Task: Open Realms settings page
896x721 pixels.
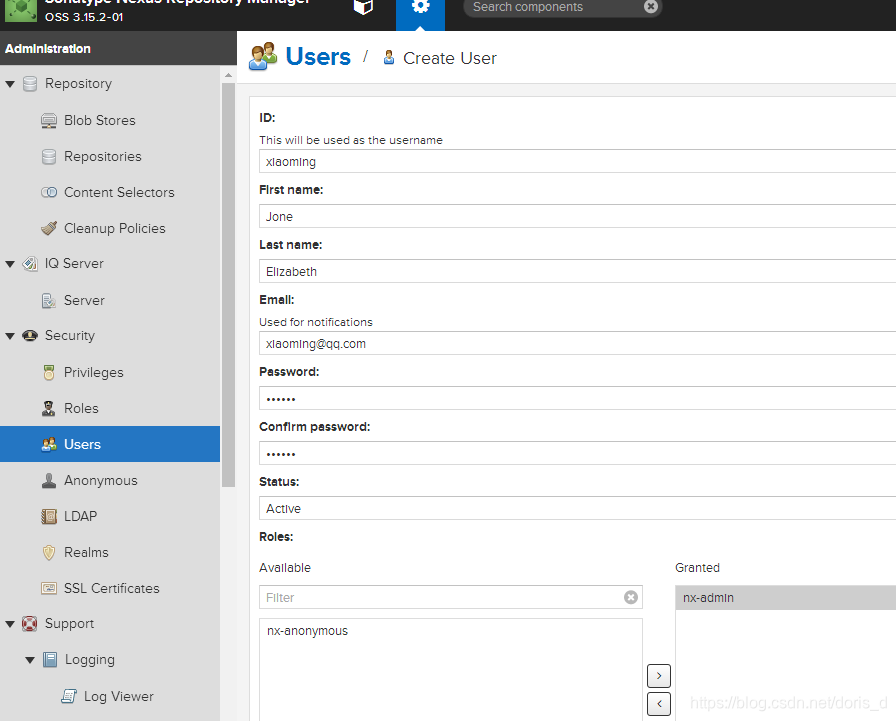Action: tap(86, 552)
